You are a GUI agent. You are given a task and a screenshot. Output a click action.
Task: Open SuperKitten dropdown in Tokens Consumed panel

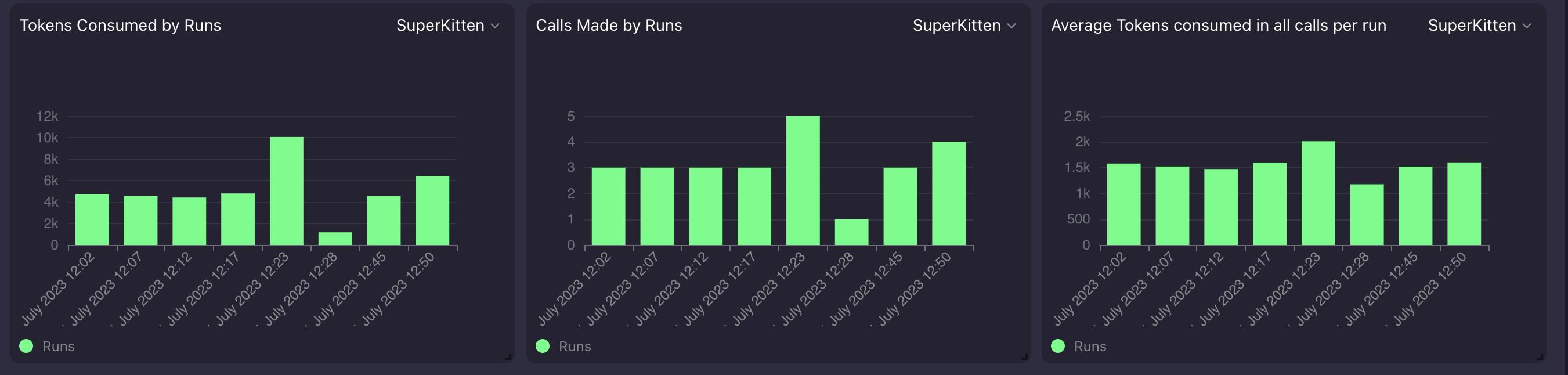447,26
